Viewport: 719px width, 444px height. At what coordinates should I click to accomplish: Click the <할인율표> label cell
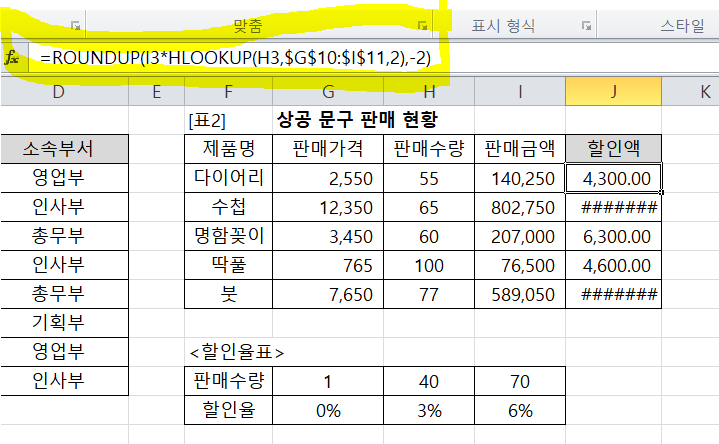point(237,352)
